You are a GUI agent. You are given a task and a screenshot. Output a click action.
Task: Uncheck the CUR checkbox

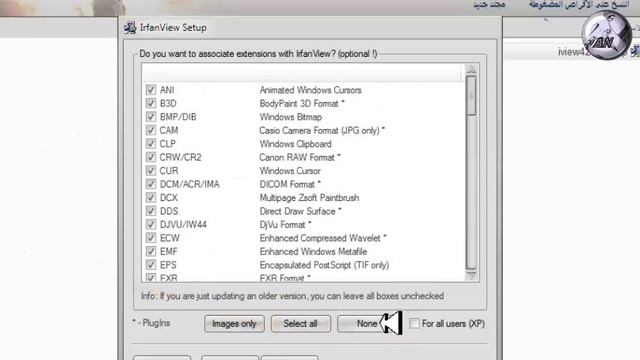(151, 171)
